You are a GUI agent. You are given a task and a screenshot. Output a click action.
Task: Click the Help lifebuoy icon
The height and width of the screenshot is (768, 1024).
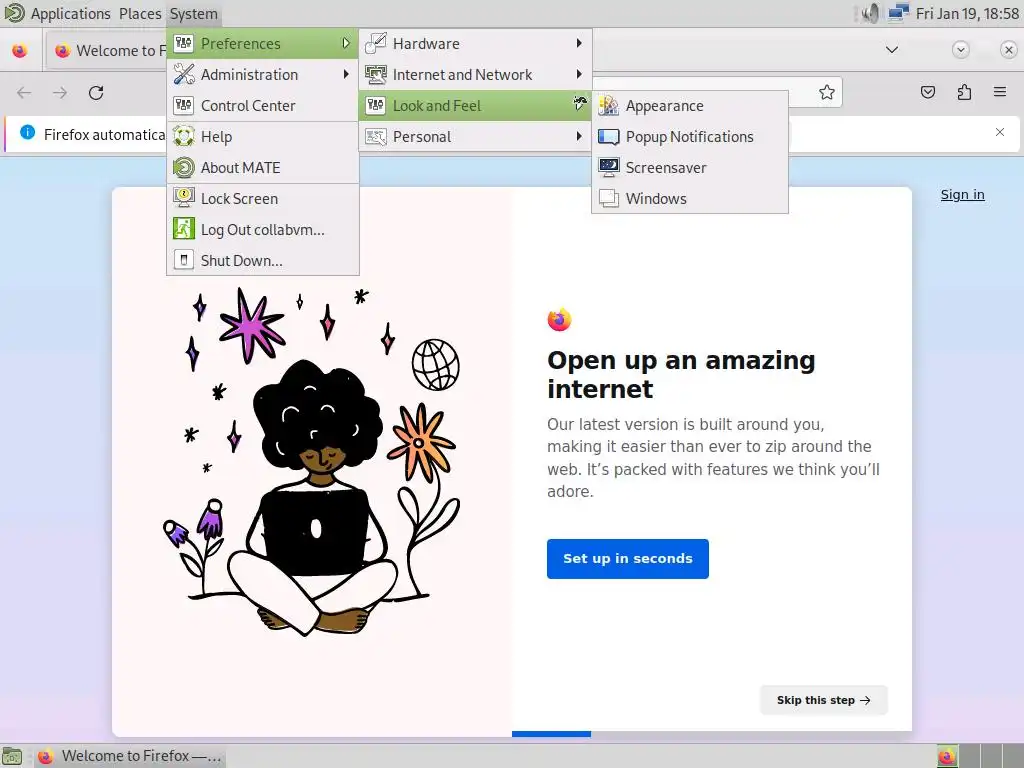(x=184, y=136)
